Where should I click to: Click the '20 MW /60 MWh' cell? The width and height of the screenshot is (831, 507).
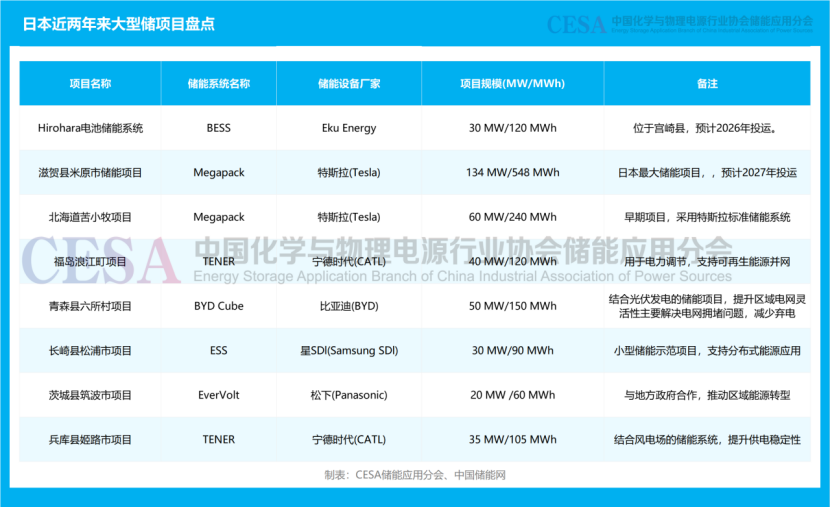[512, 395]
